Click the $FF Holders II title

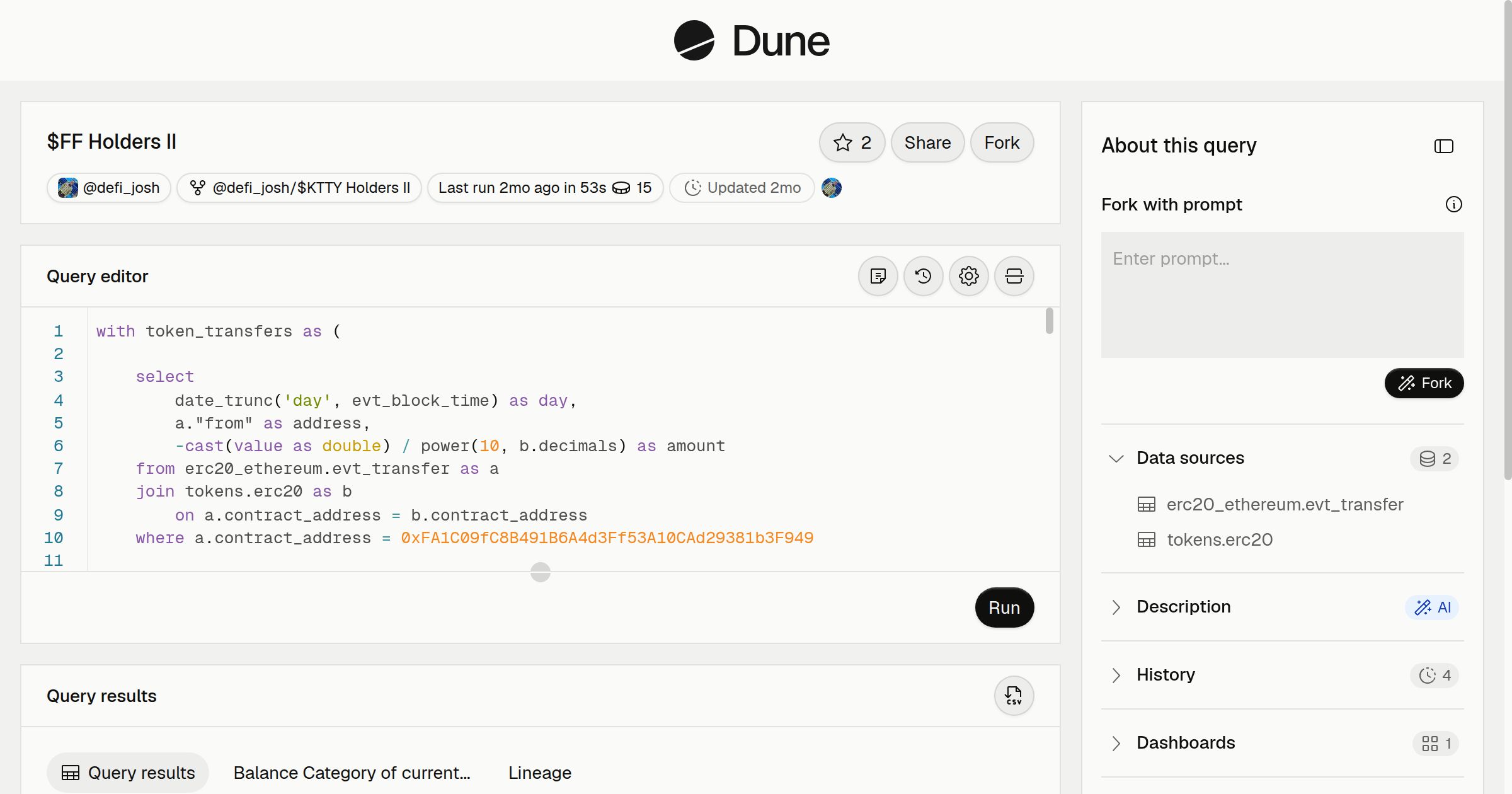point(112,142)
